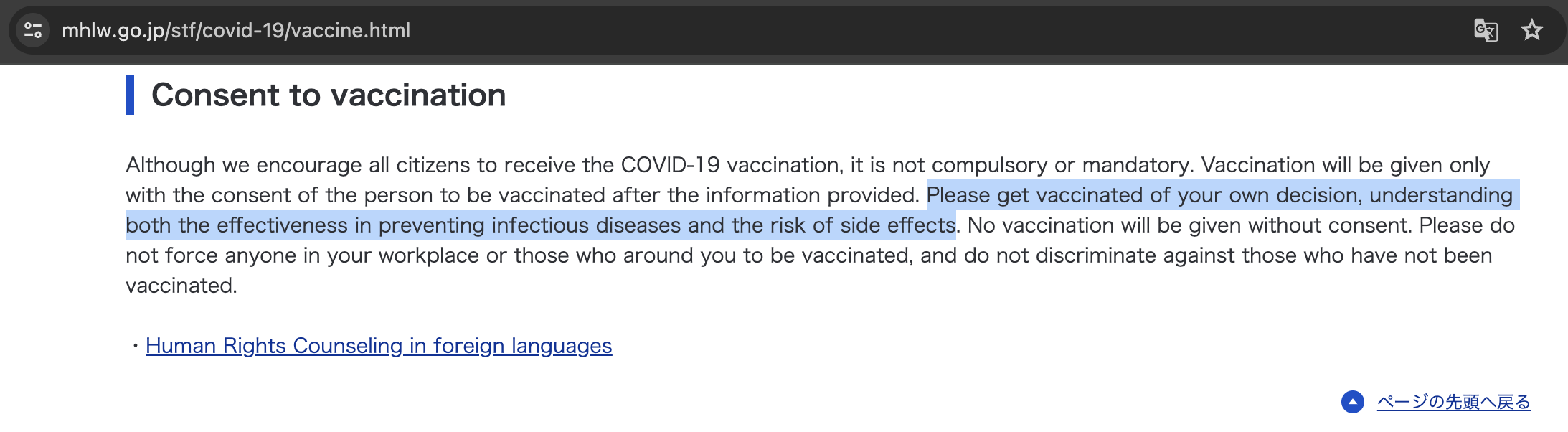Viewport: 1568px width, 432px height.
Task: Open Human Rights Counseling in foreign languages
Action: coord(379,346)
